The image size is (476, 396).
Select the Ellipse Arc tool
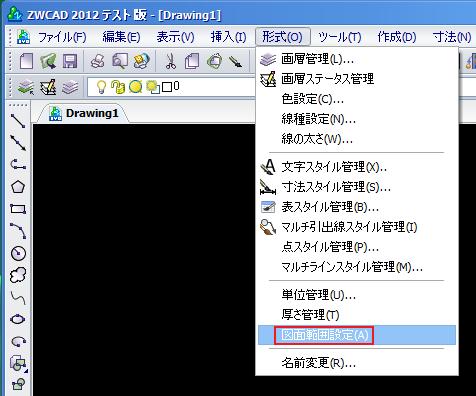(x=18, y=341)
